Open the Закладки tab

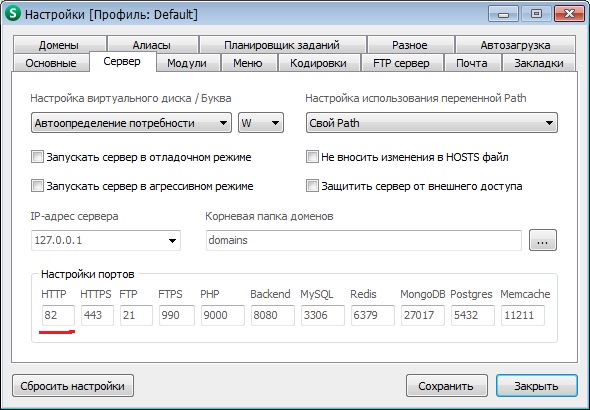(x=538, y=62)
